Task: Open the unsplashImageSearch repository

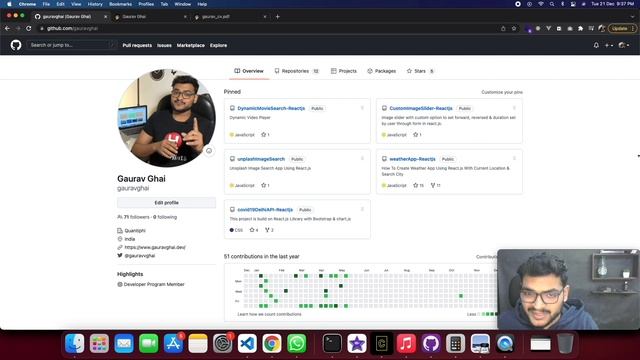Action: (261, 159)
